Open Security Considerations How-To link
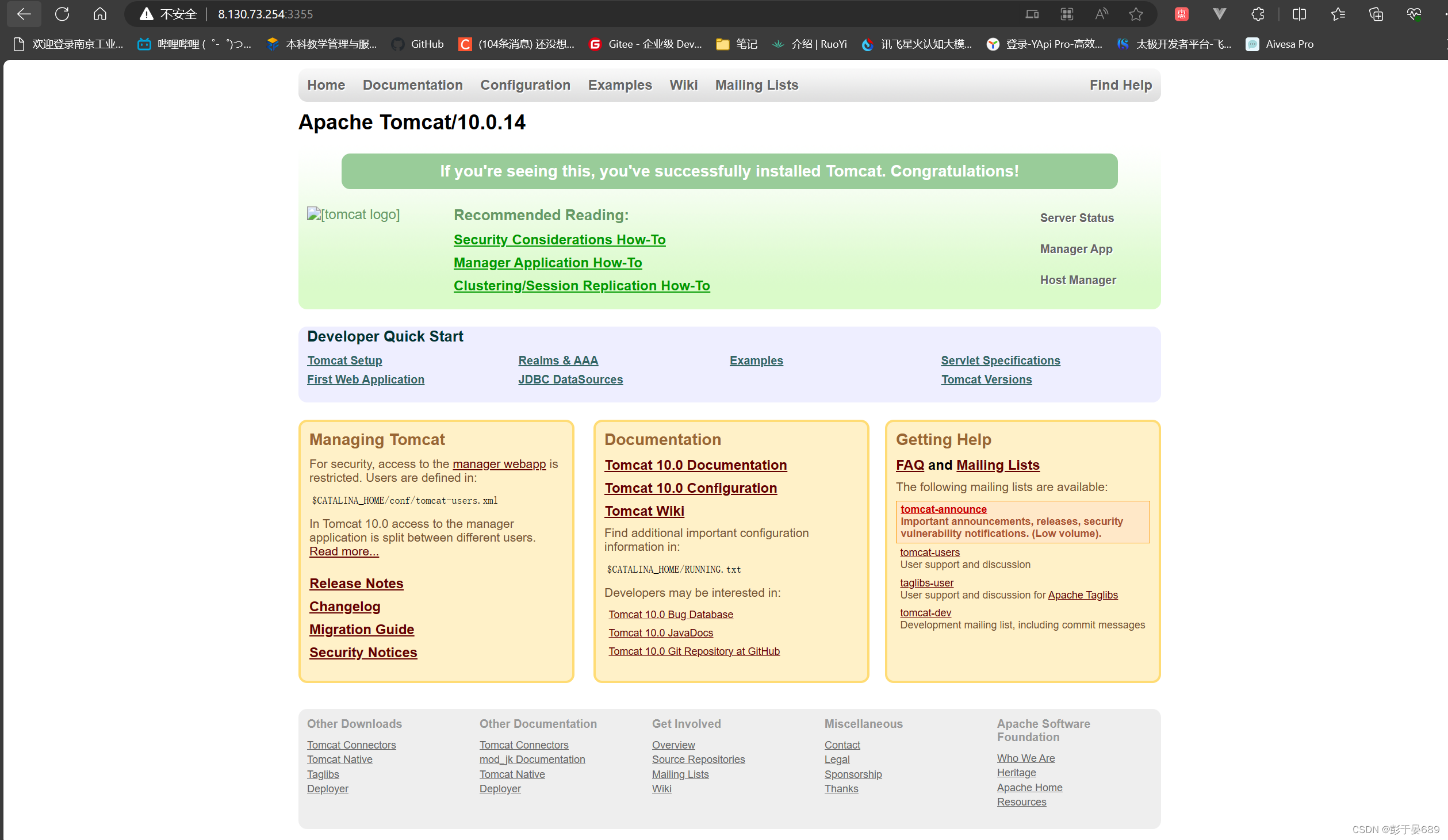The width and height of the screenshot is (1448, 840). [560, 240]
